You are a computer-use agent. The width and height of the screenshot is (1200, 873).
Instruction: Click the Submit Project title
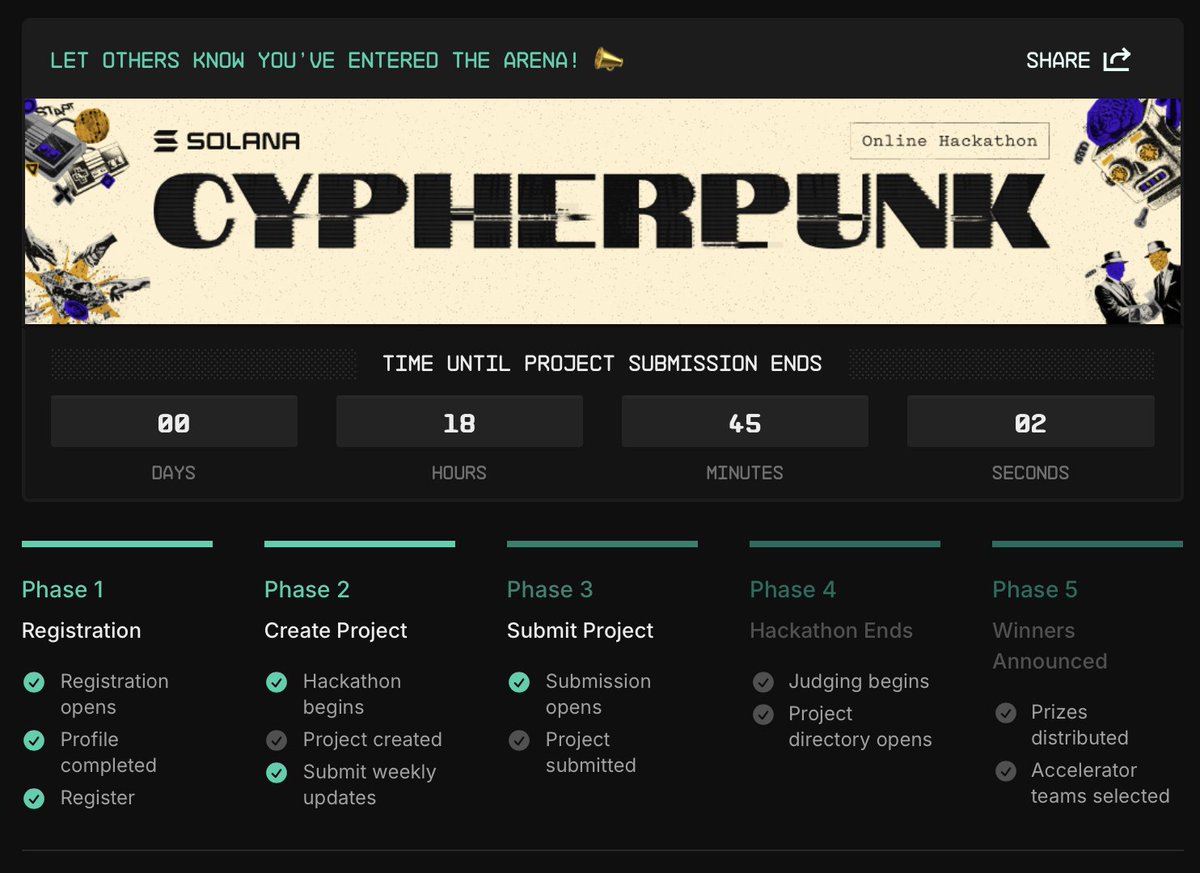pyautogui.click(x=580, y=631)
